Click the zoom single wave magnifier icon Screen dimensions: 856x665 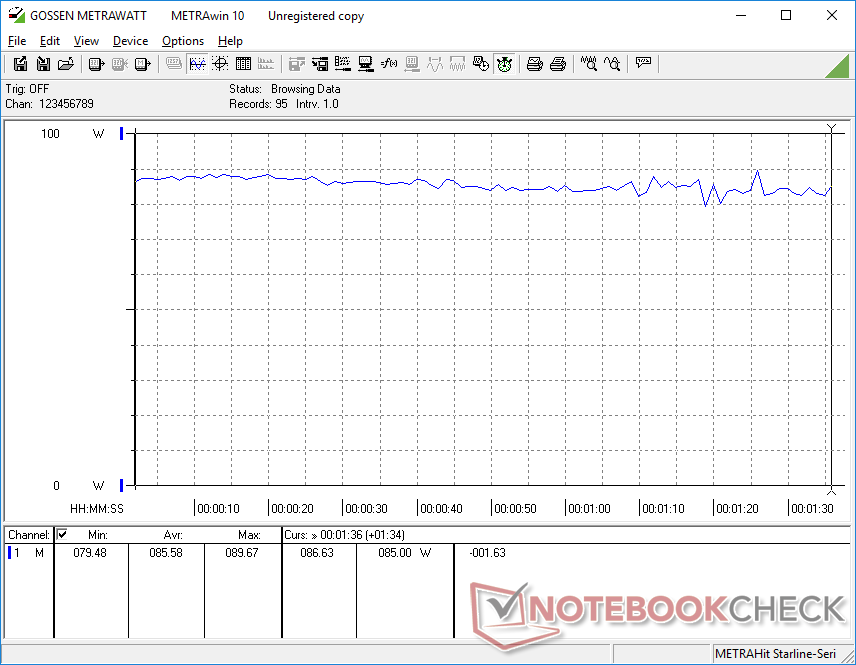coord(611,64)
